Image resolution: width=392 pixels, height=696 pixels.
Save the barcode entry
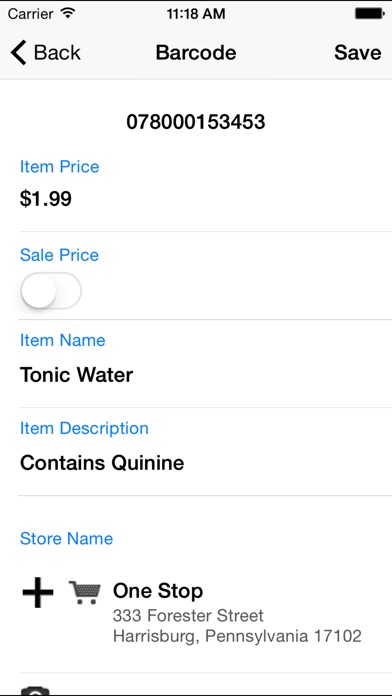click(x=357, y=52)
